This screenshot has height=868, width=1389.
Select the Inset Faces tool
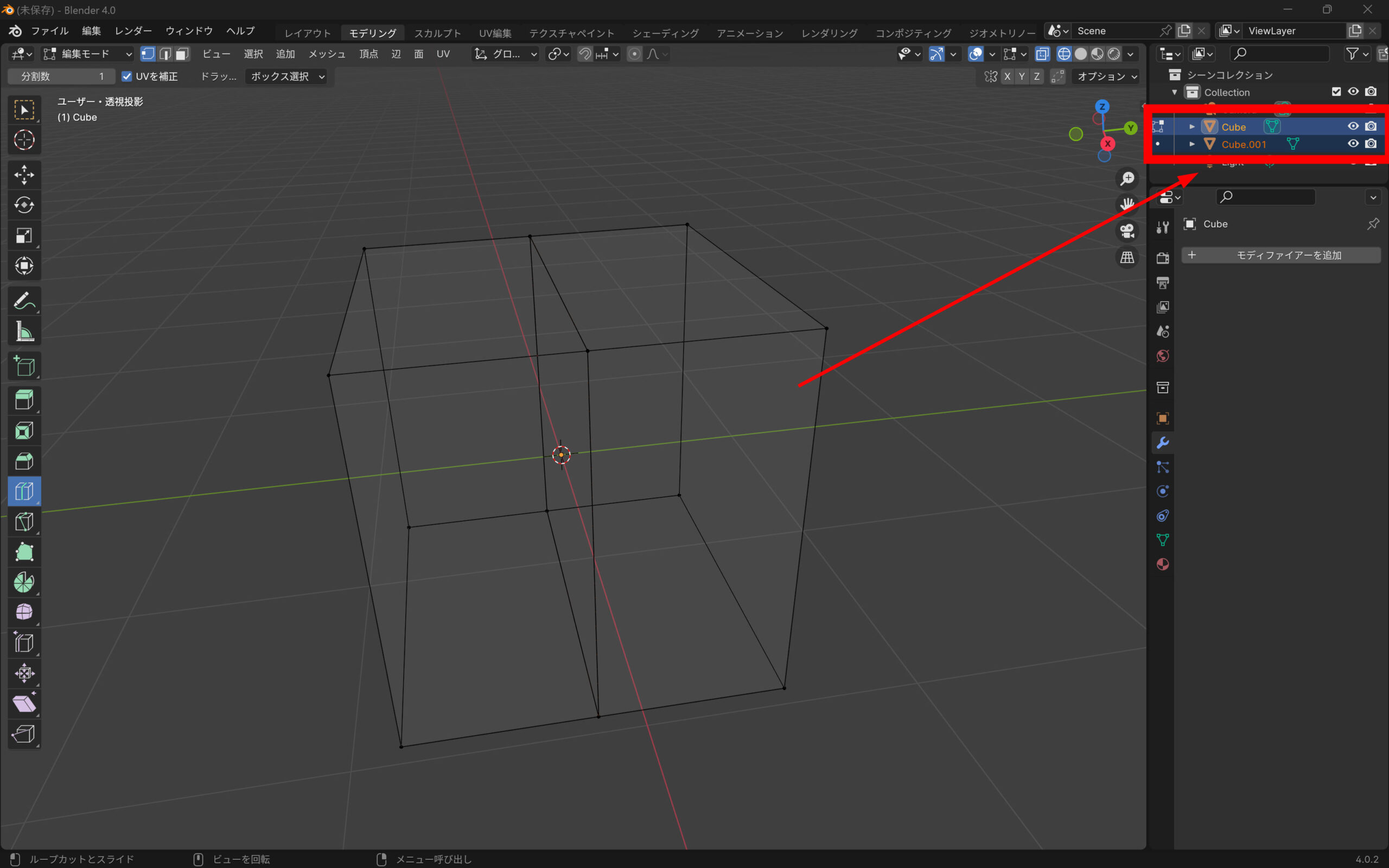click(23, 431)
